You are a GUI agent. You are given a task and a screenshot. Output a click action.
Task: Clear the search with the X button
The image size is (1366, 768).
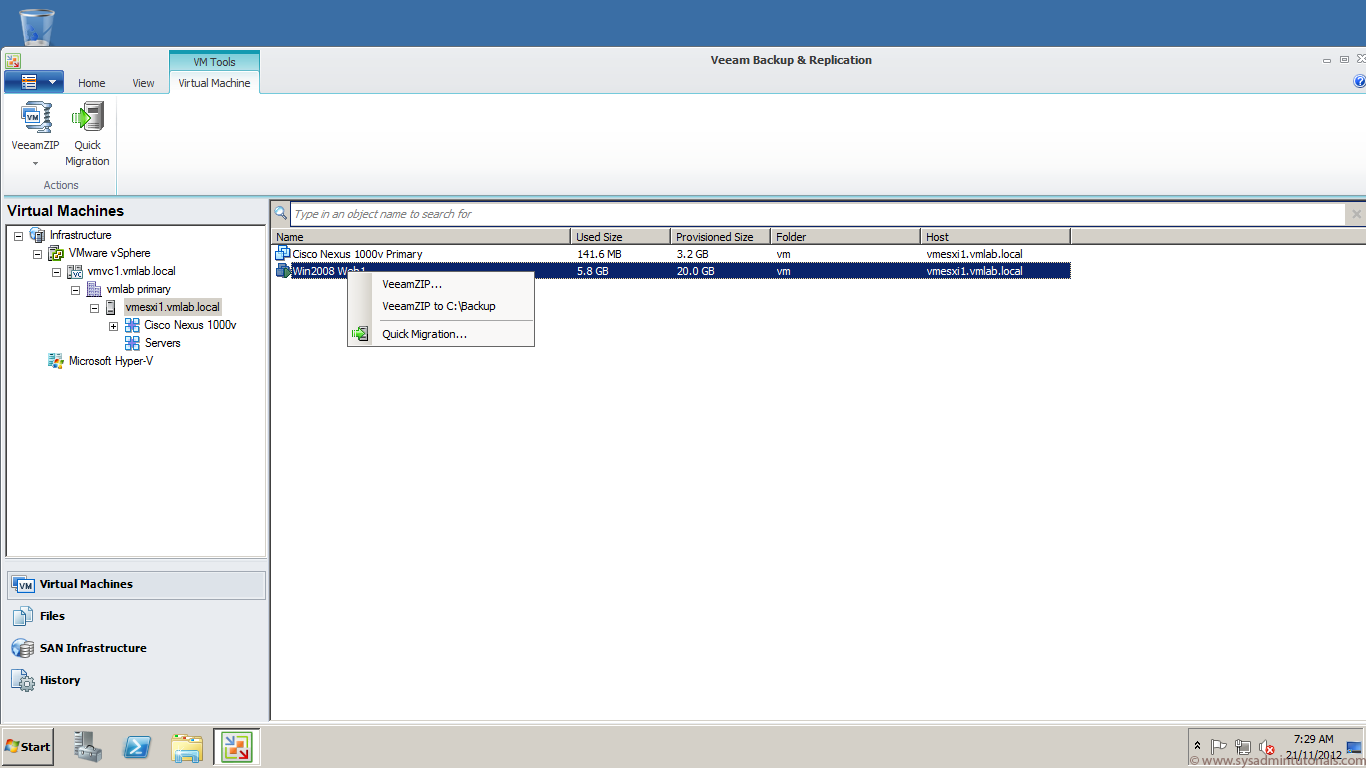click(1356, 214)
